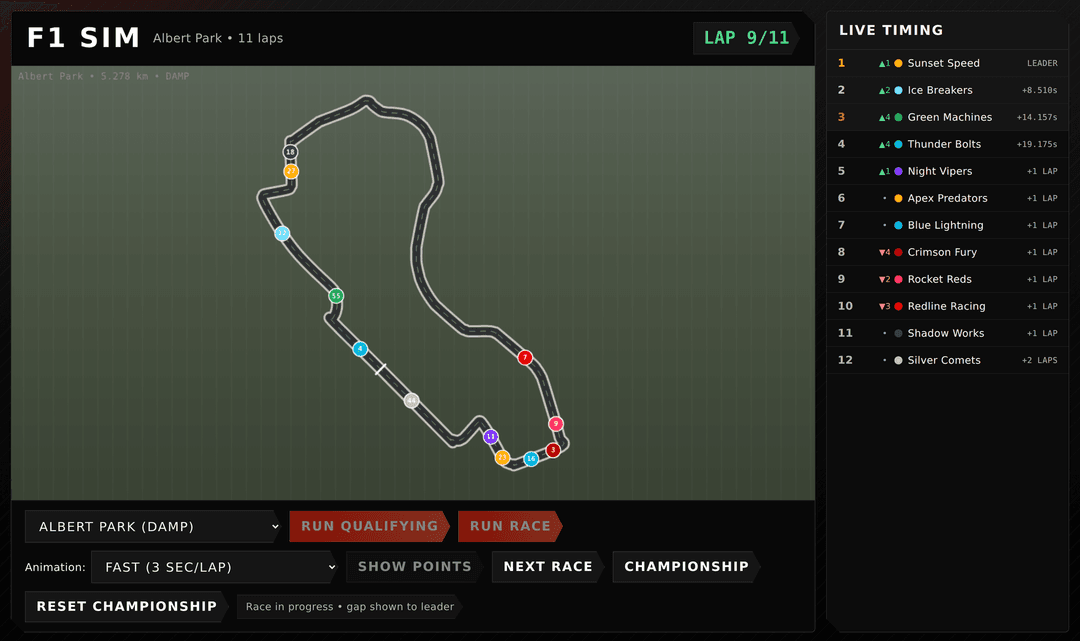Open the Championship standings

[686, 567]
